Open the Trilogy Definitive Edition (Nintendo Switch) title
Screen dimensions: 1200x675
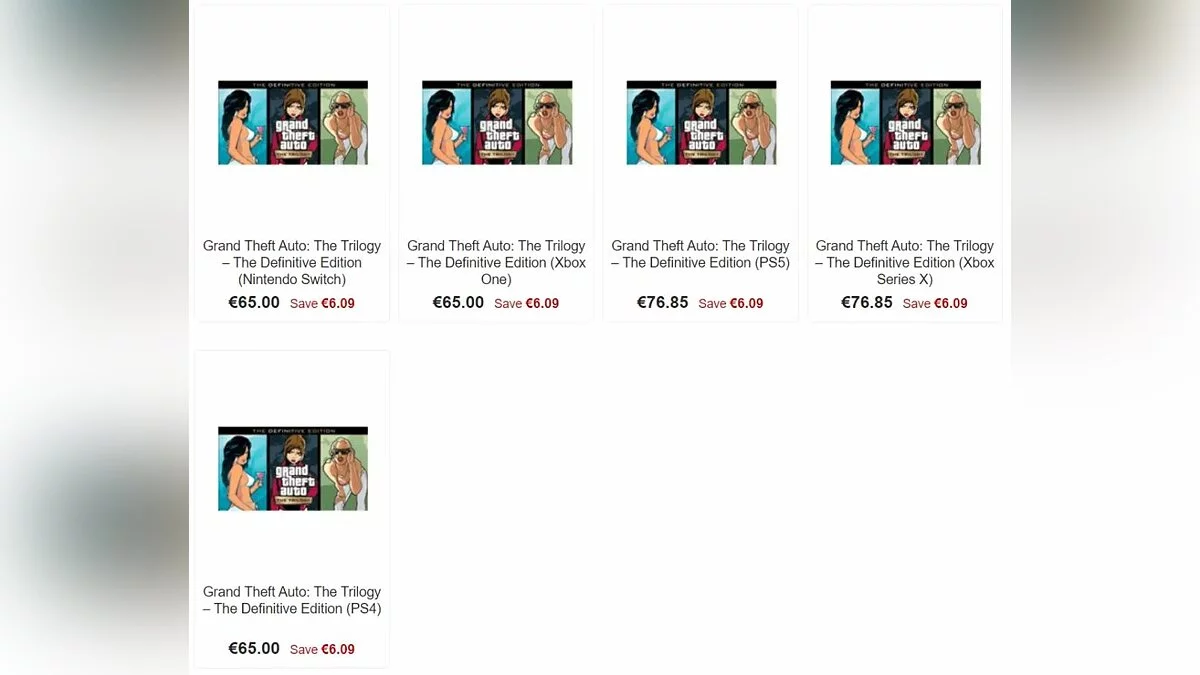point(292,262)
